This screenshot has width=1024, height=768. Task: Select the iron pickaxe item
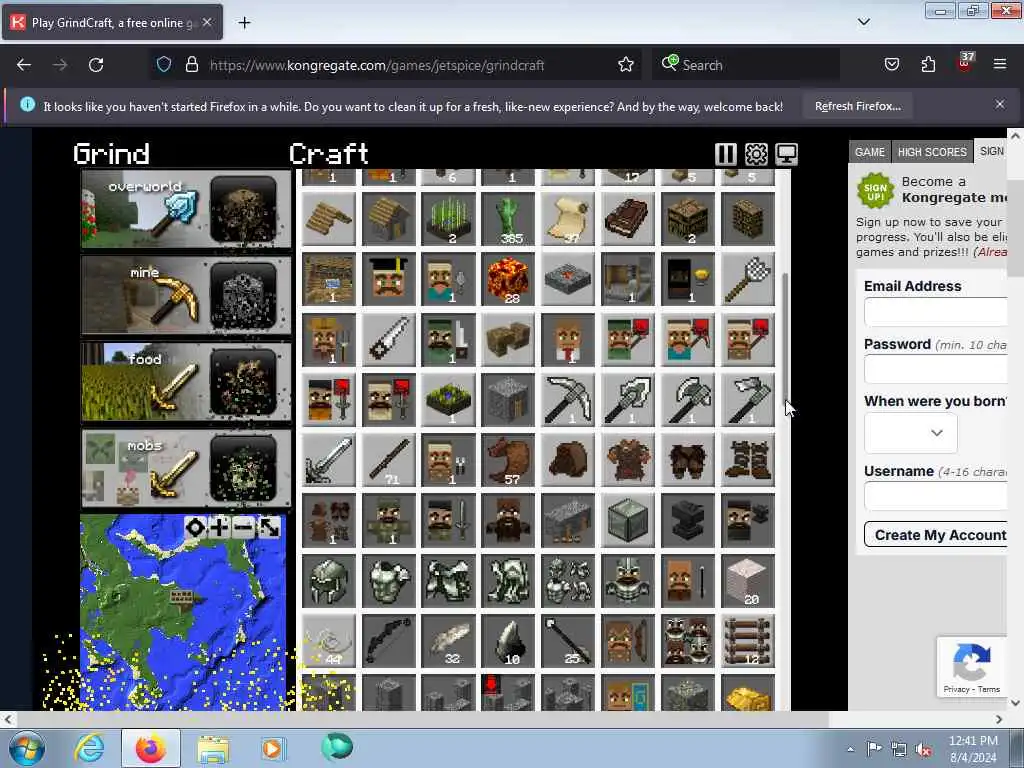coord(568,400)
